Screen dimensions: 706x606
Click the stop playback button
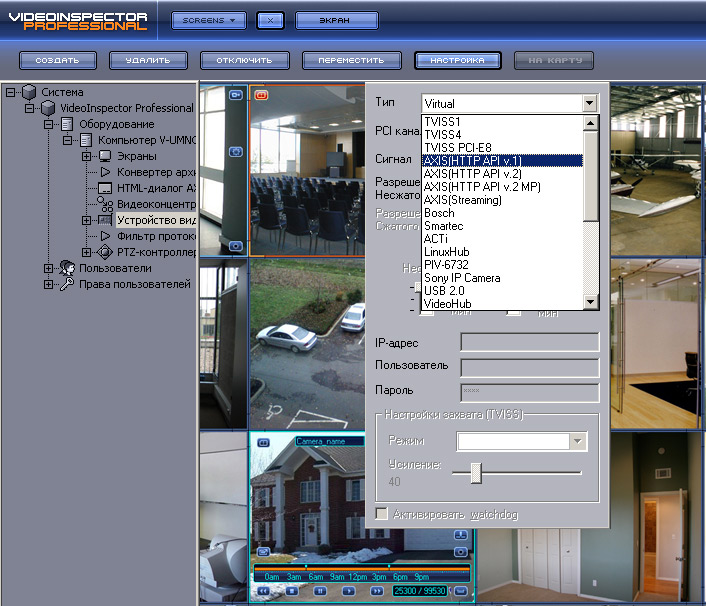point(292,591)
